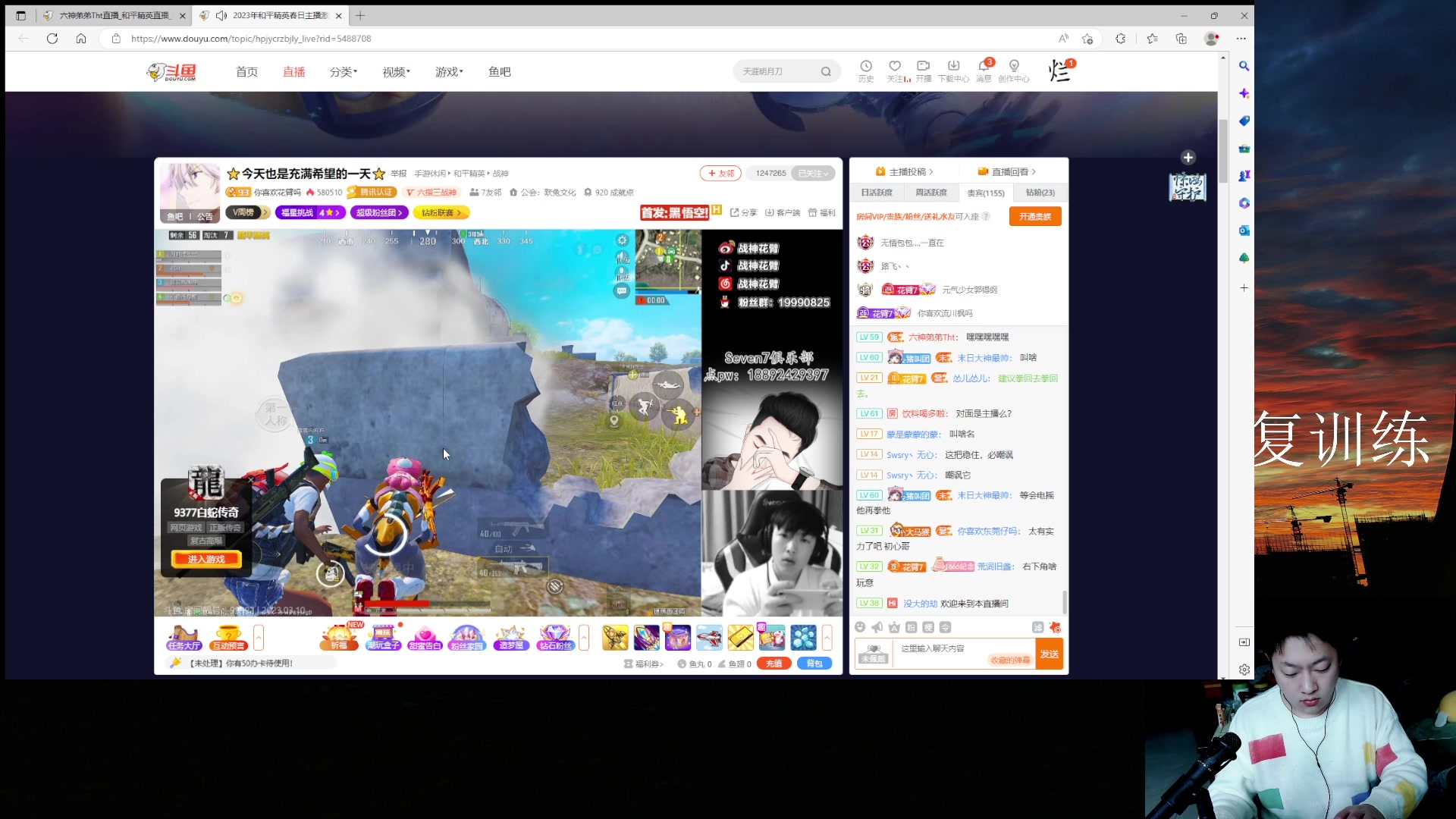This screenshot has width=1456, height=819.
Task: Expand the gift list chevron arrow
Action: tap(827, 638)
